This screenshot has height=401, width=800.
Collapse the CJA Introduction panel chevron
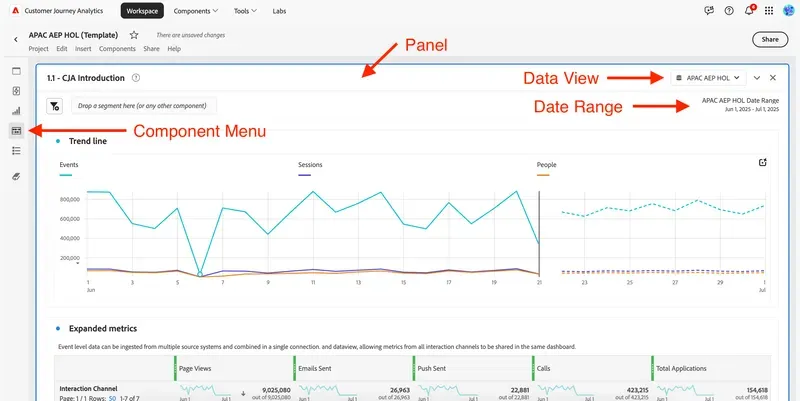(x=757, y=78)
